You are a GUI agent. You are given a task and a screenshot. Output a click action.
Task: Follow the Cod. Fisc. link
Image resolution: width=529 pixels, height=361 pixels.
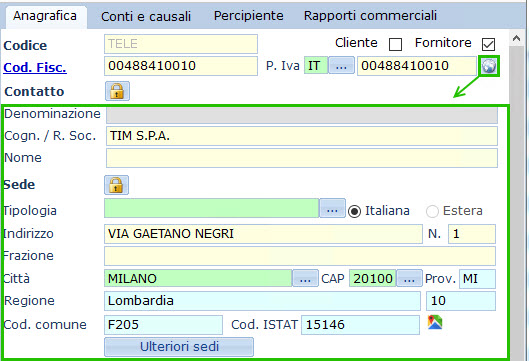35,67
